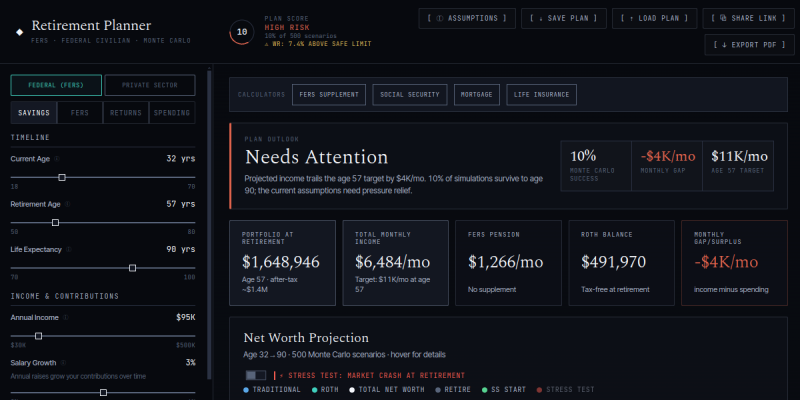Click the Monthly Gap/Surplus card

tap(734, 263)
